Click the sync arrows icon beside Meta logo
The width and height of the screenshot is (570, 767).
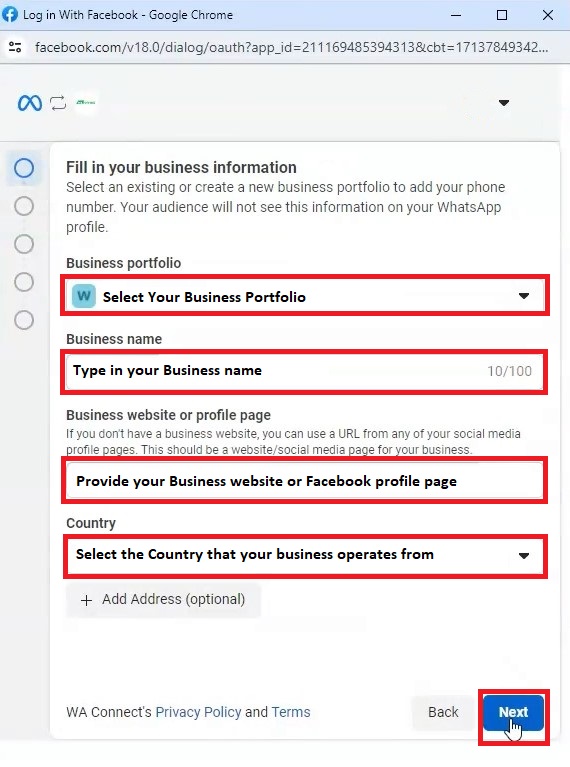[x=58, y=103]
